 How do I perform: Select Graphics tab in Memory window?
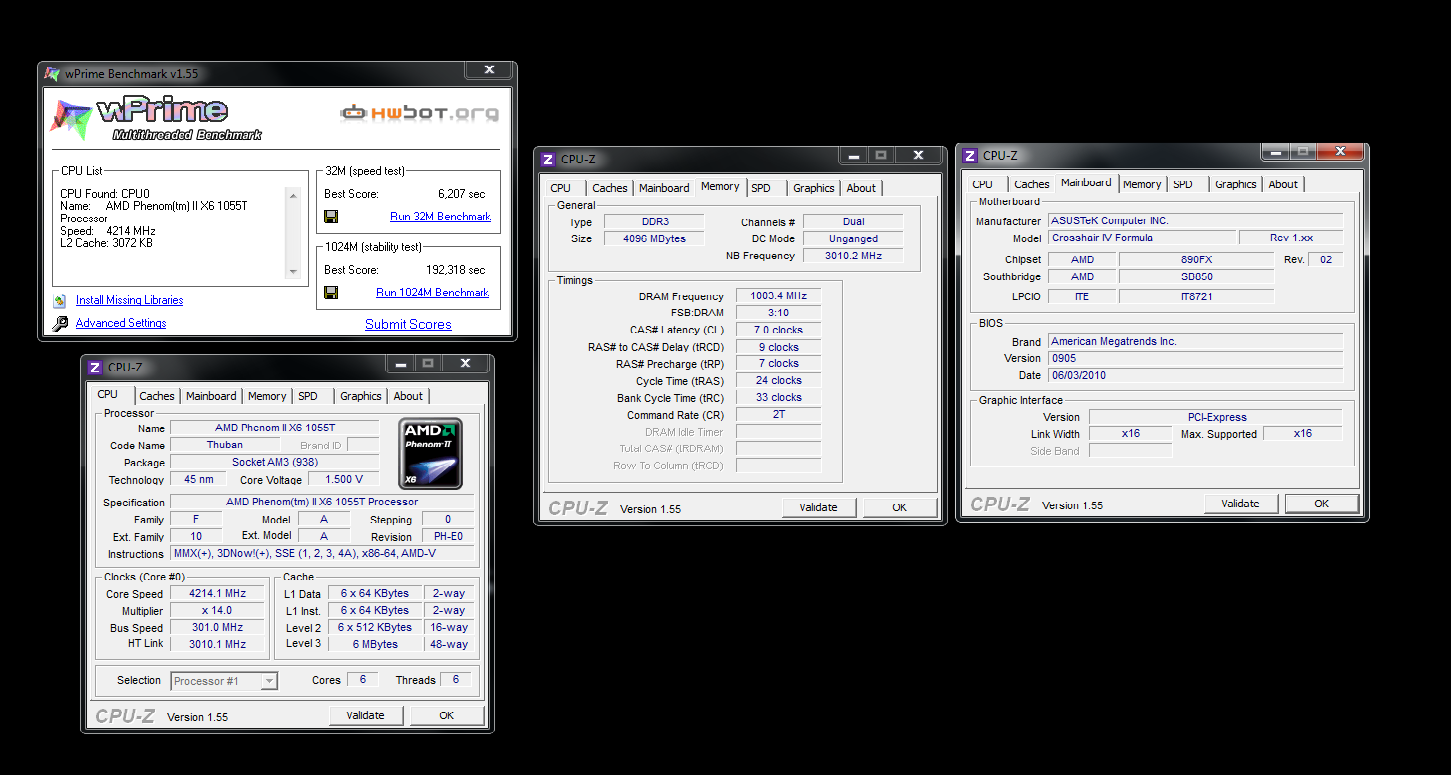click(814, 188)
